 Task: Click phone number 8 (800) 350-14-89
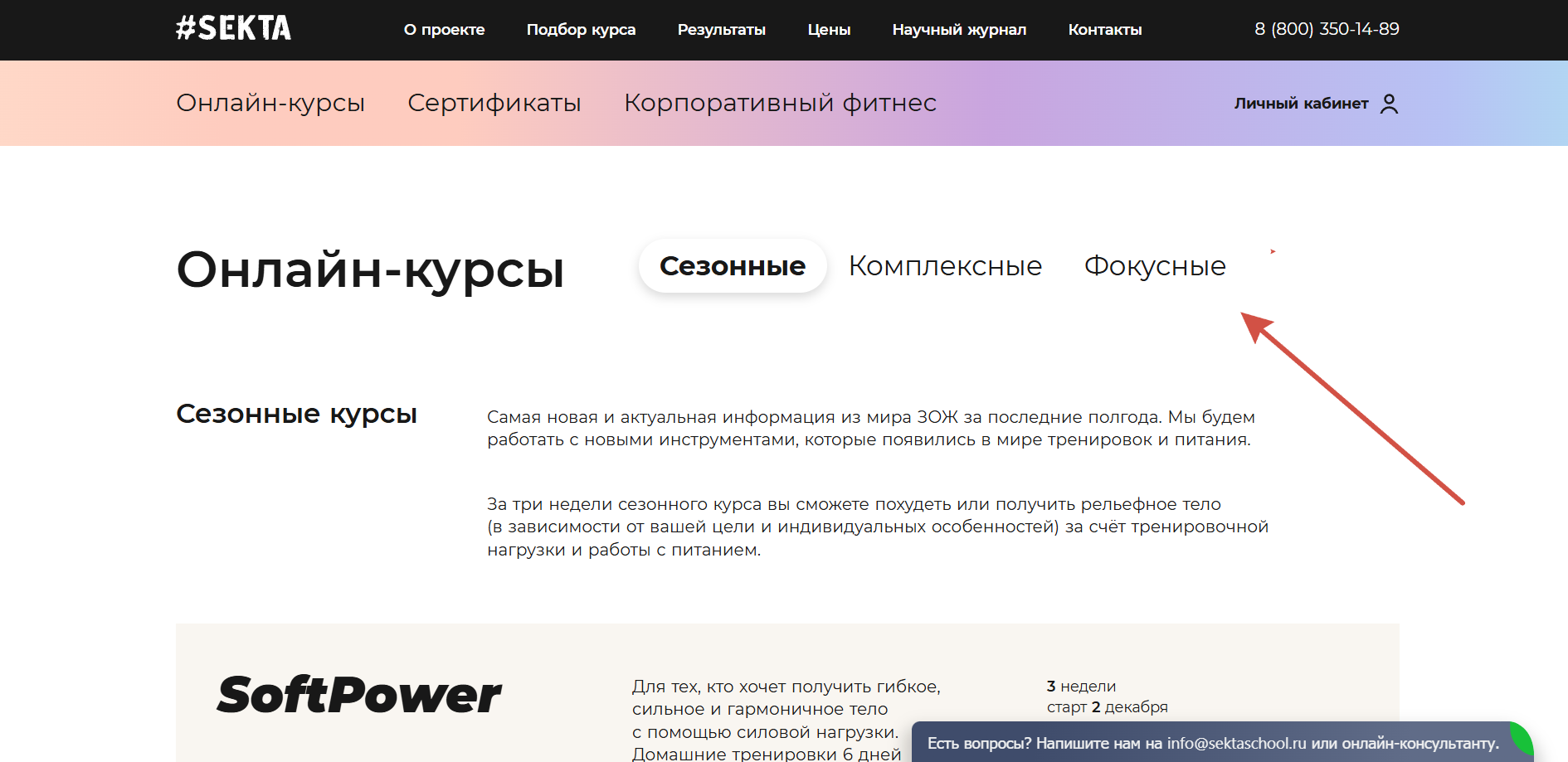pyautogui.click(x=1327, y=29)
